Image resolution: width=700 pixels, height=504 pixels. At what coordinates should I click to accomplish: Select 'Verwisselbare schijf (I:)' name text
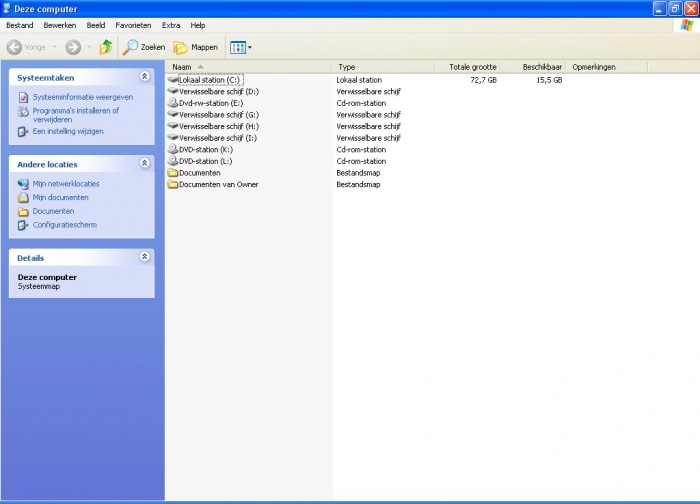(218, 138)
